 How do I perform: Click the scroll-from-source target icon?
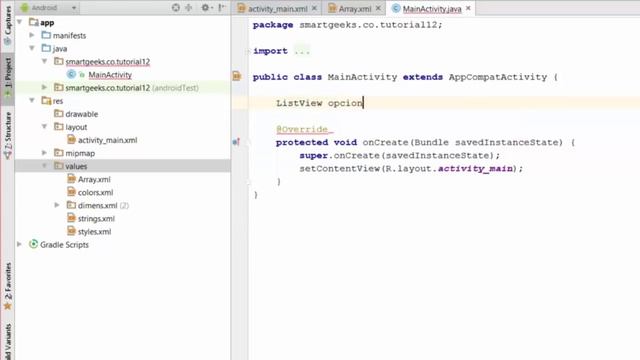[x=176, y=7]
